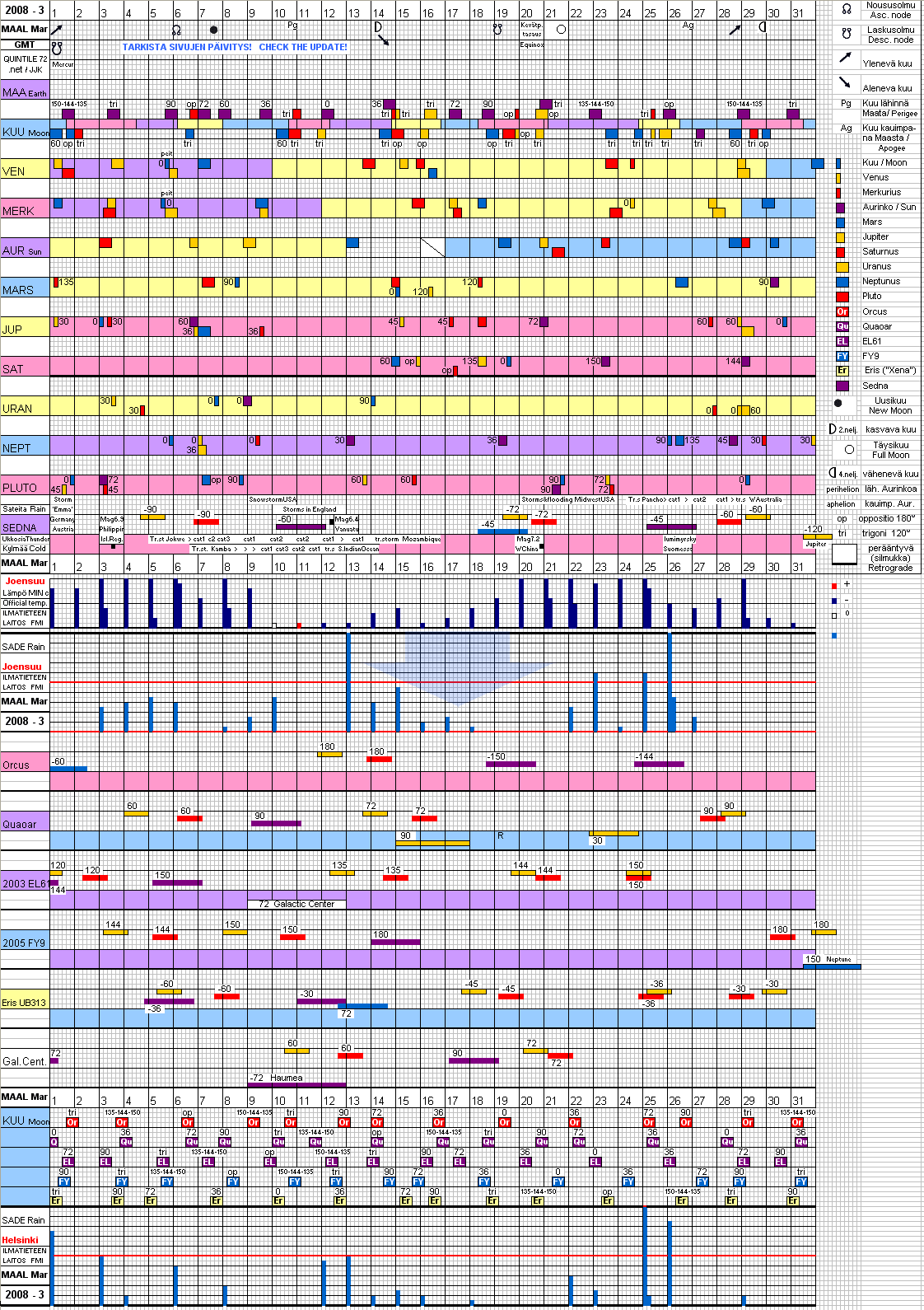Click the 'KUU Moon' row label at top
924x1310 pixels.
coord(25,132)
